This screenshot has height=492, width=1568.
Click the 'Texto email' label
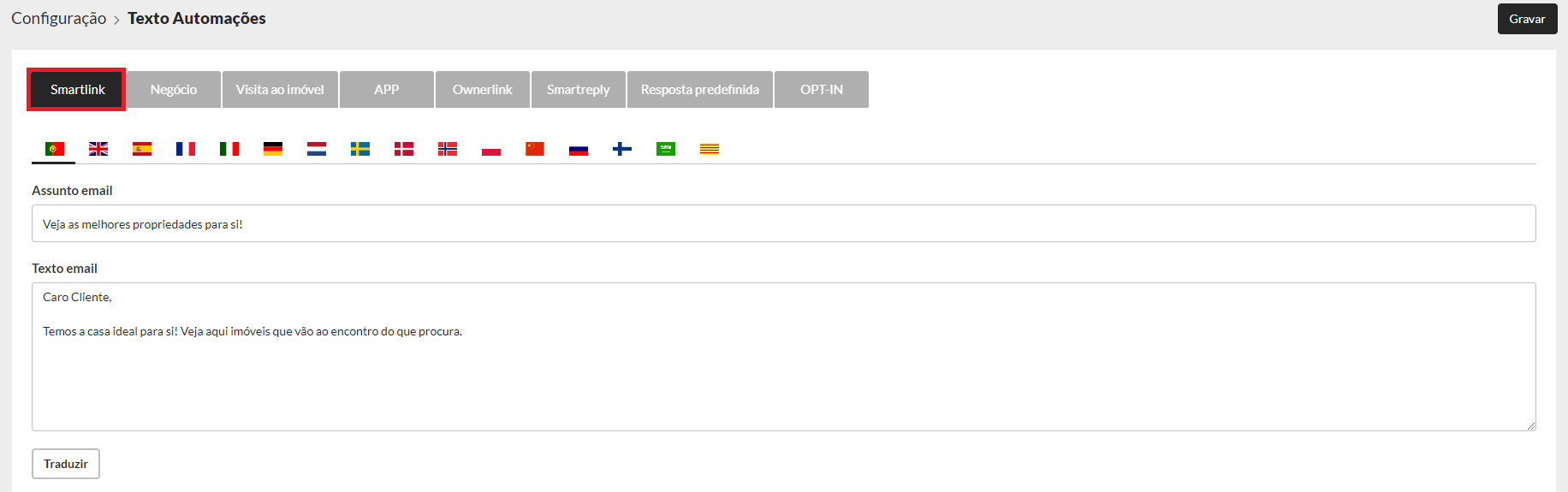64,268
